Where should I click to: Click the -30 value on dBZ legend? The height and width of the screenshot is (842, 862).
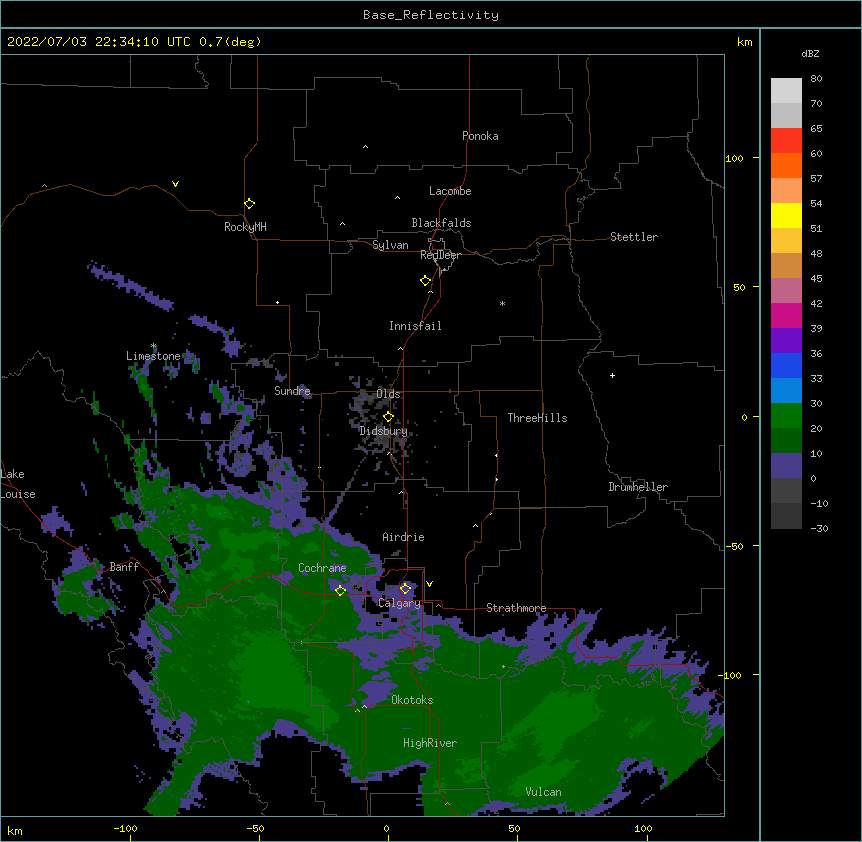819,529
